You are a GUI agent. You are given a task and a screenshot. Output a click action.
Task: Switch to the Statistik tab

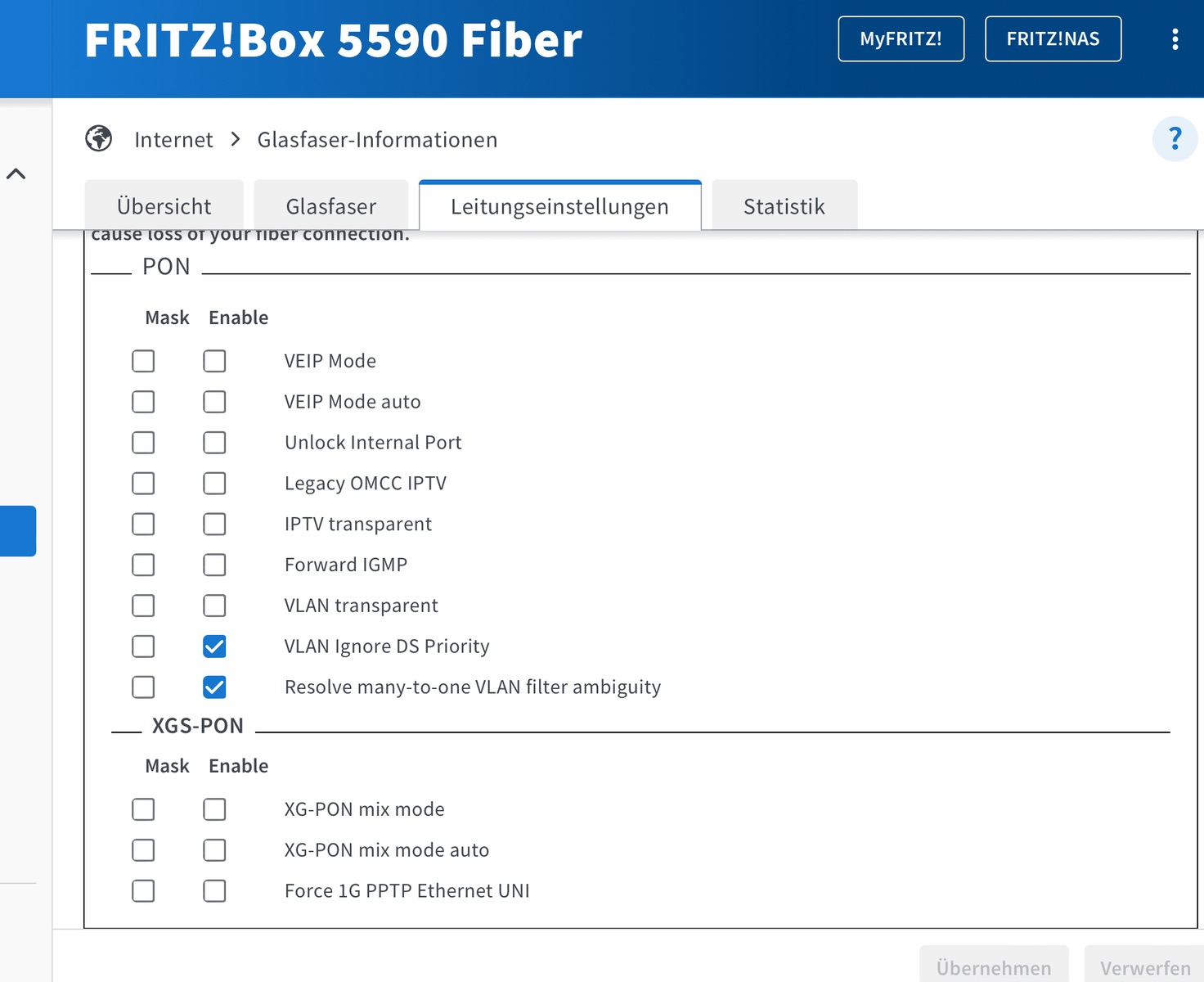pyautogui.click(x=784, y=205)
